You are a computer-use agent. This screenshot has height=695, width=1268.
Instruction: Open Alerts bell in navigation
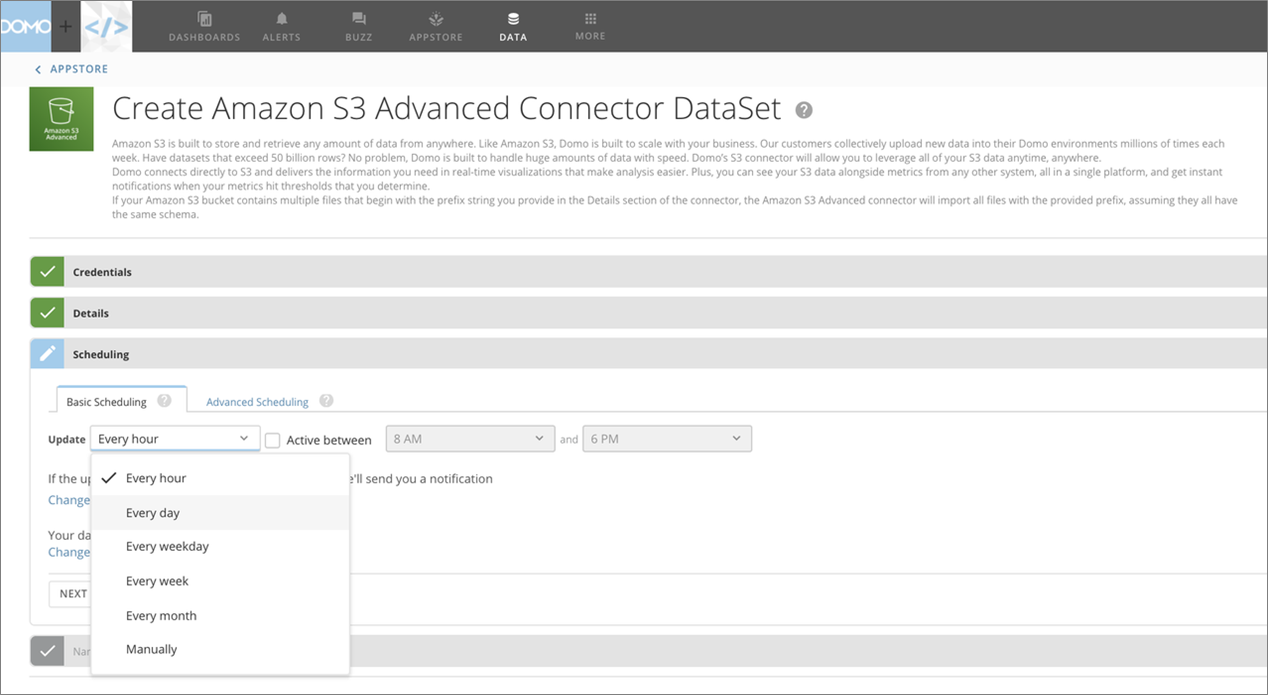click(x=281, y=27)
